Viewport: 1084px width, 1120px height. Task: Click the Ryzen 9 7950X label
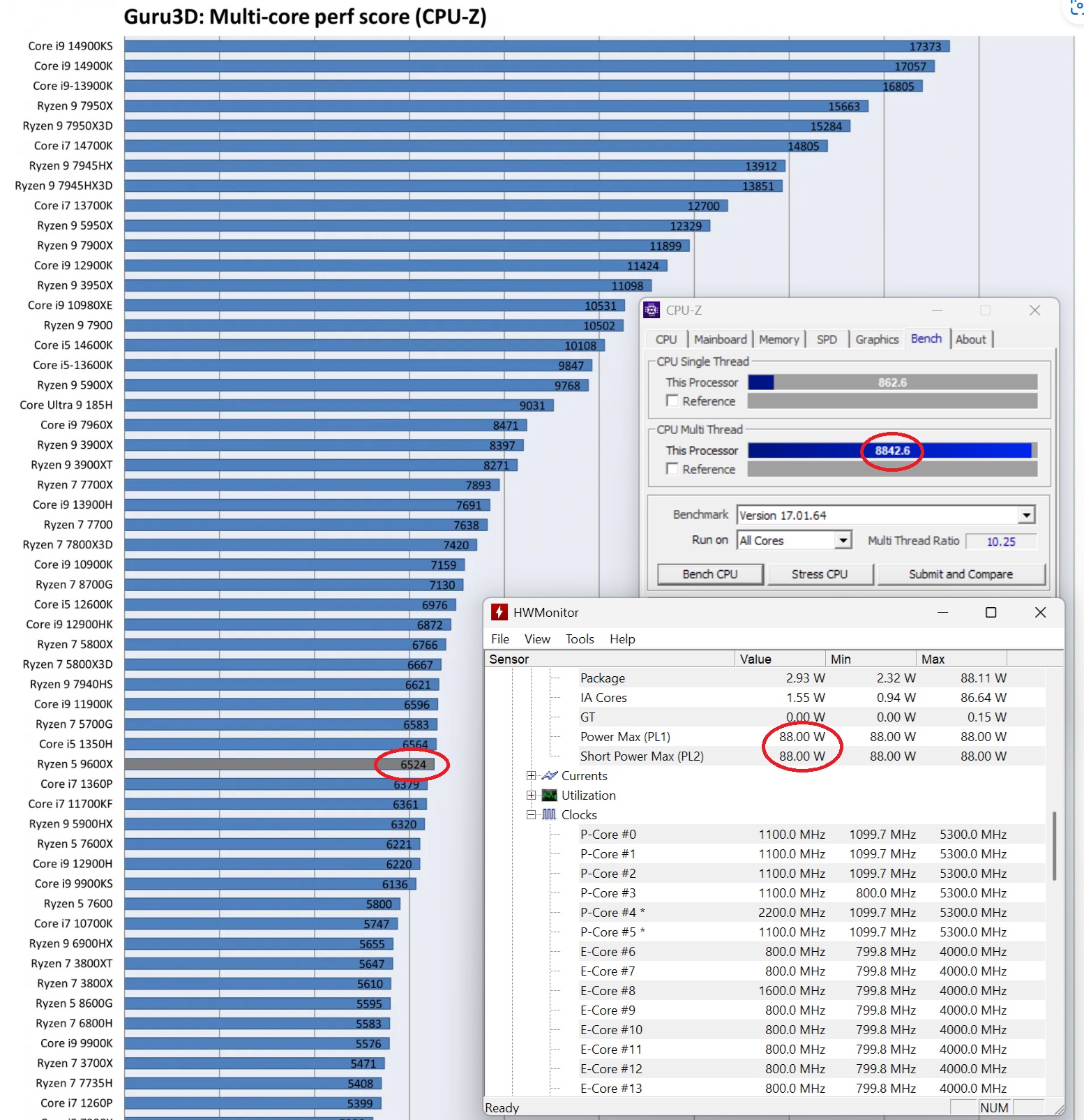tap(75, 105)
